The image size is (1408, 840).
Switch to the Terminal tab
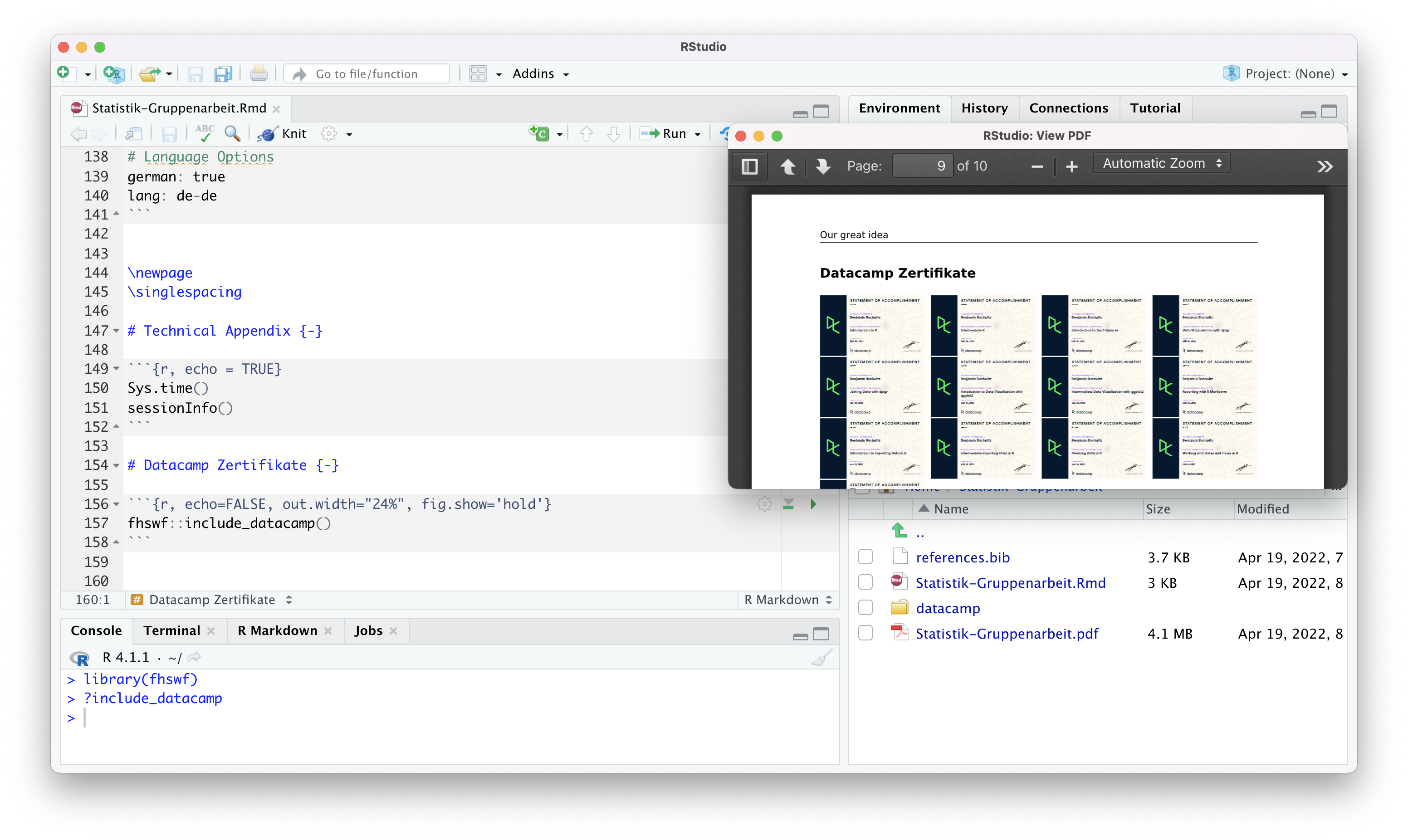[171, 630]
